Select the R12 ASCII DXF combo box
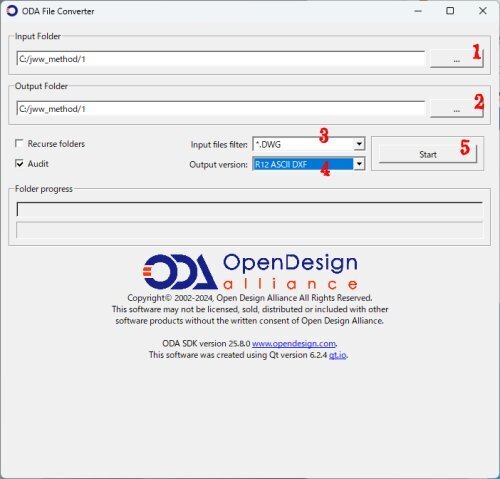This screenshot has height=479, width=500. pyautogui.click(x=309, y=164)
